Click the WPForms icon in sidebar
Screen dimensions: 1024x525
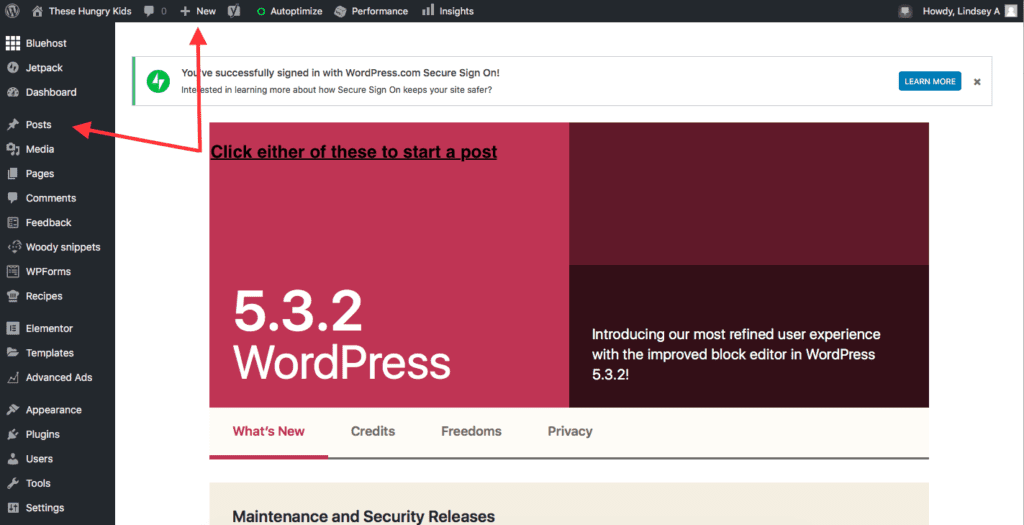(12, 272)
